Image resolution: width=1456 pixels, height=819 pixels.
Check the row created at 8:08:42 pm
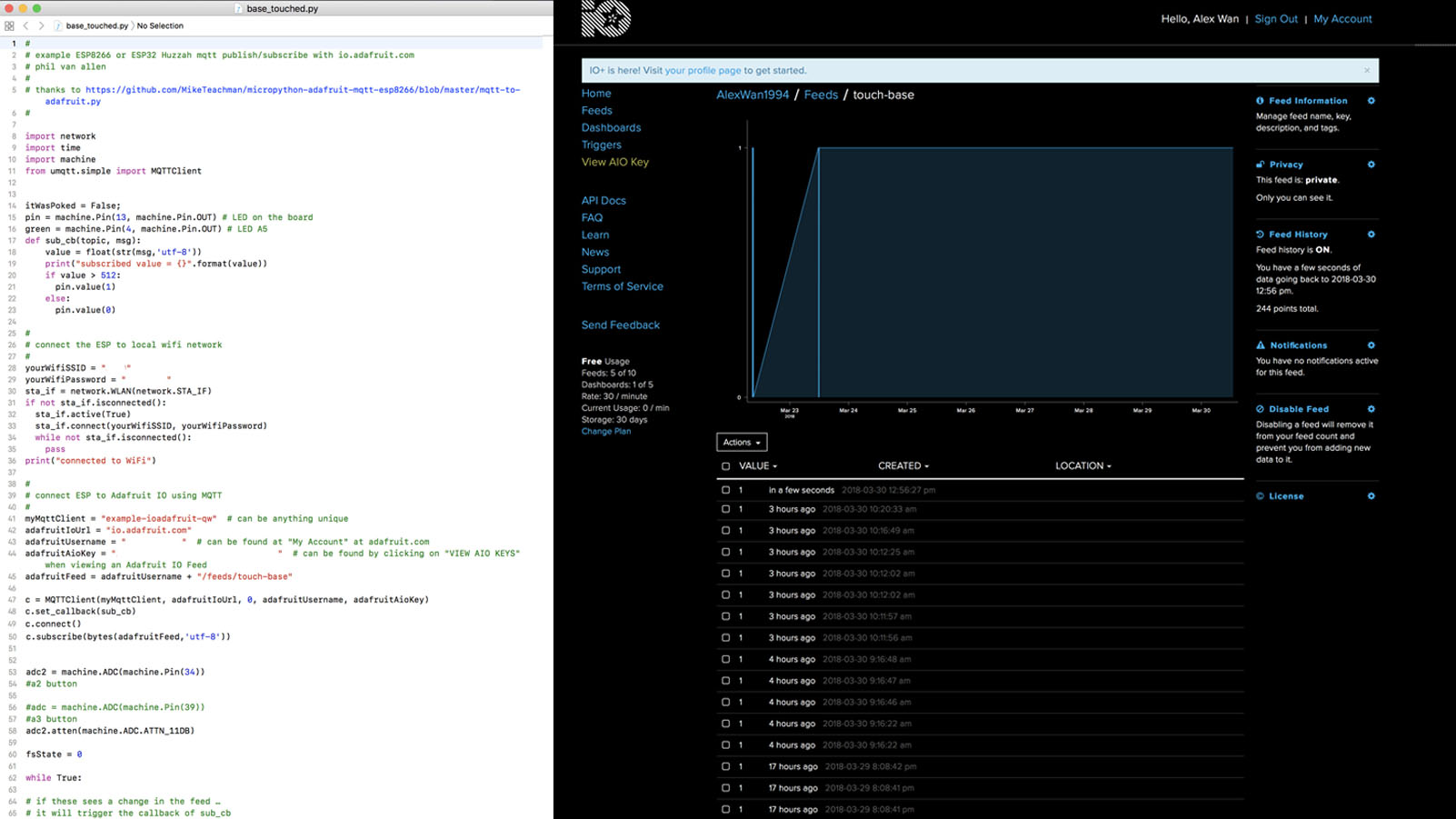click(725, 766)
